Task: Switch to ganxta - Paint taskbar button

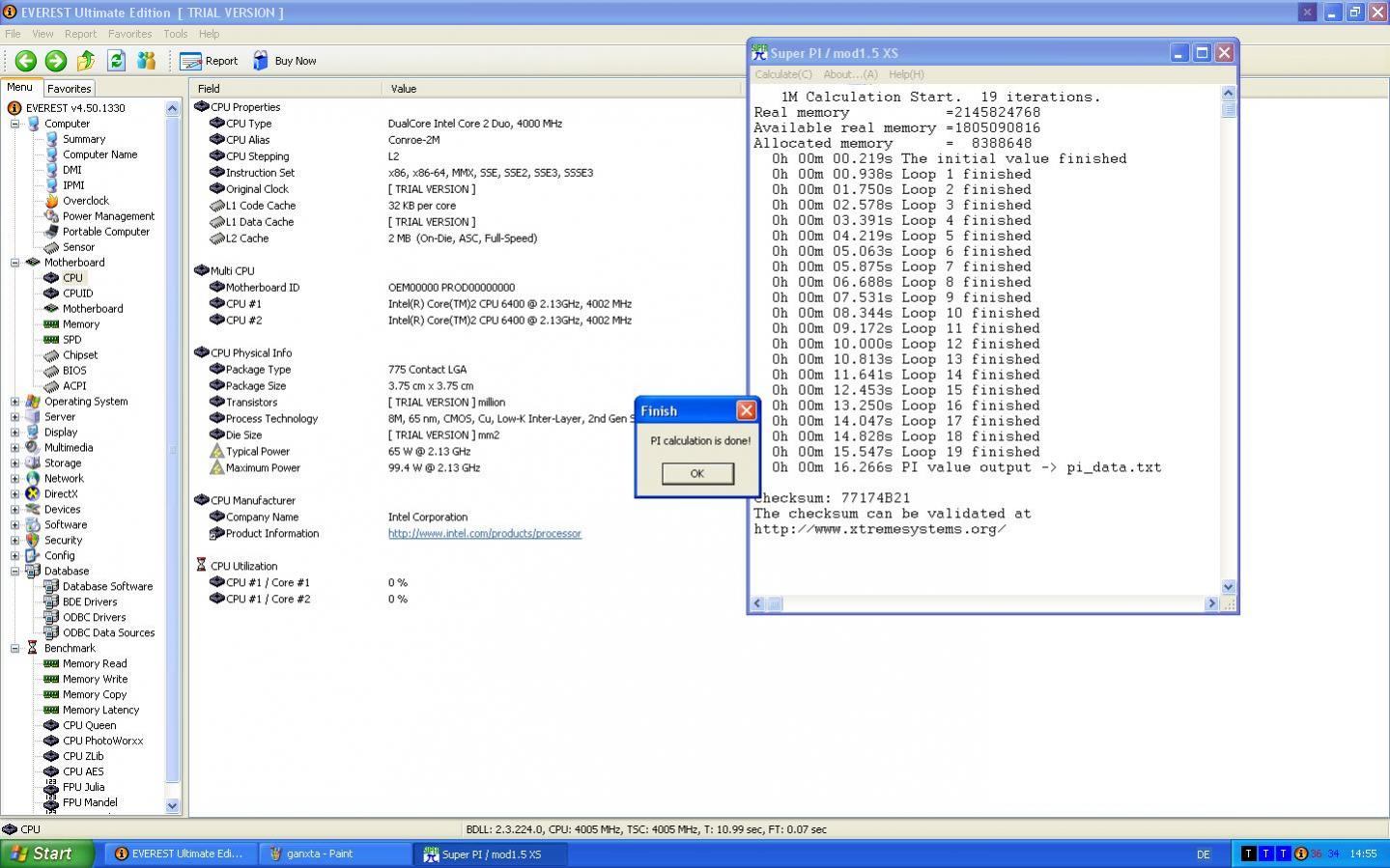Action: point(335,854)
